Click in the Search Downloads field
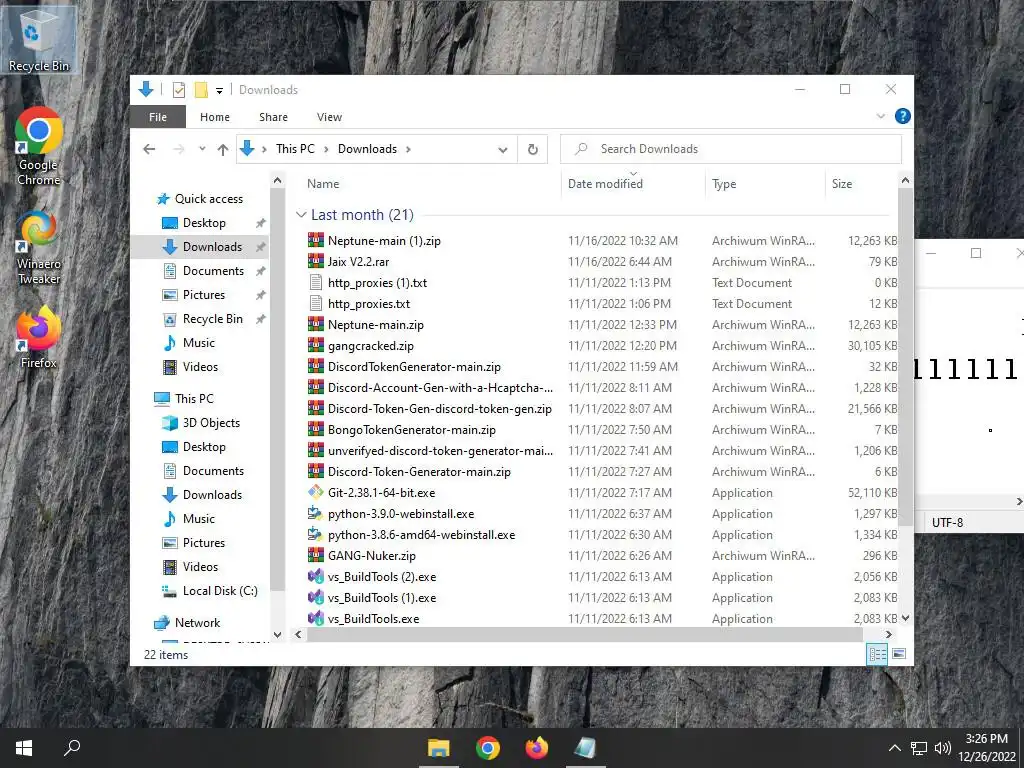 [x=731, y=149]
